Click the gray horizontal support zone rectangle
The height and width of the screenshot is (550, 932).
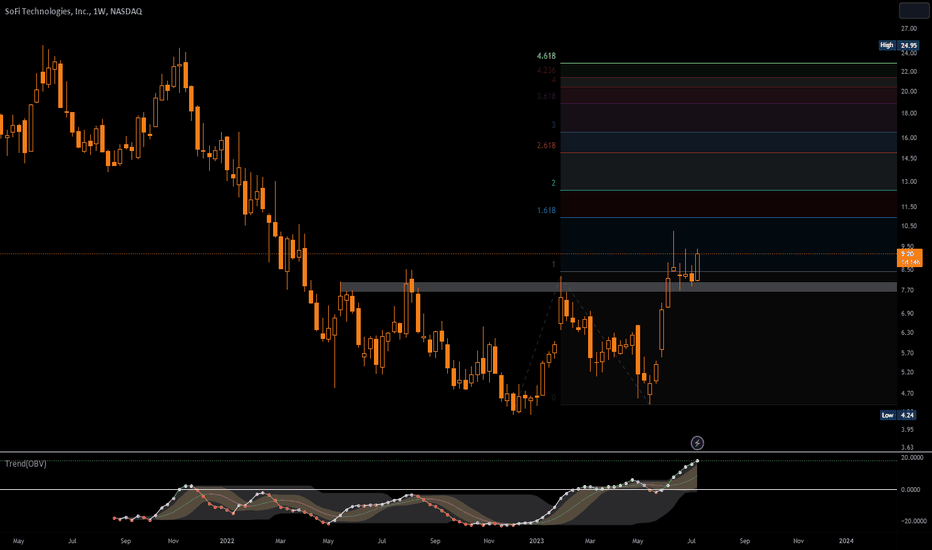(x=618, y=287)
